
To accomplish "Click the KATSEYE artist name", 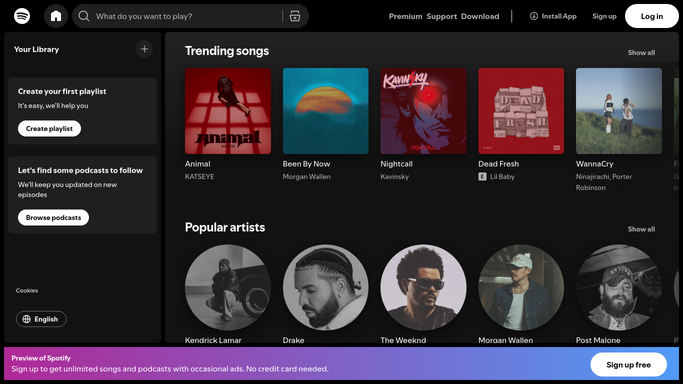I will pos(199,176).
